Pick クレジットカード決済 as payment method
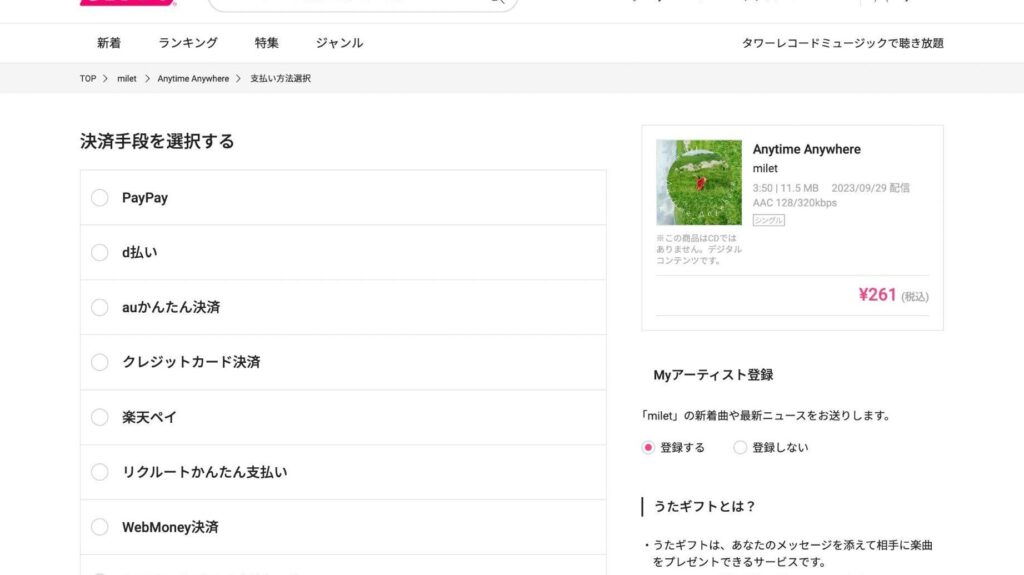Image resolution: width=1024 pixels, height=575 pixels. click(99, 362)
